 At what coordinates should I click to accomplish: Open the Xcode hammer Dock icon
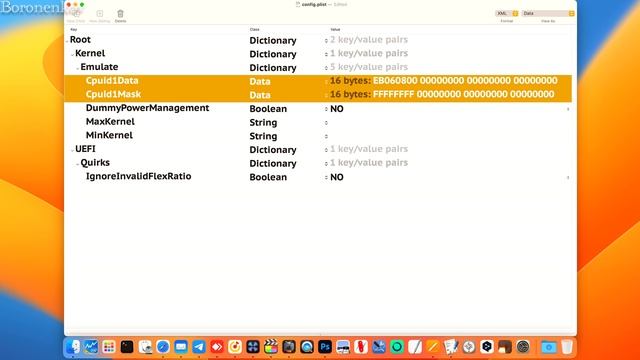(x=379, y=347)
